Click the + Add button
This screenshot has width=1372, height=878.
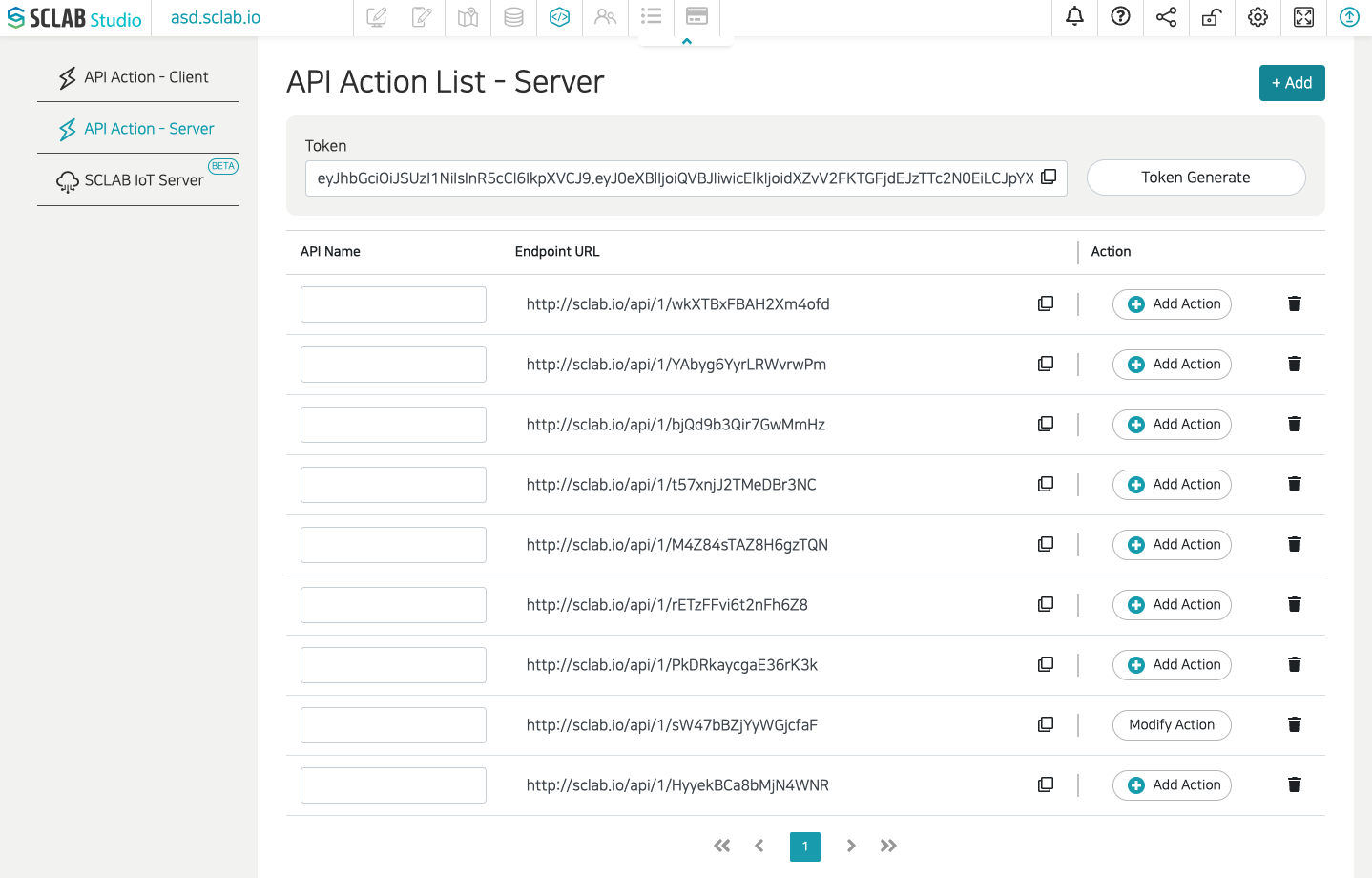[x=1292, y=83]
